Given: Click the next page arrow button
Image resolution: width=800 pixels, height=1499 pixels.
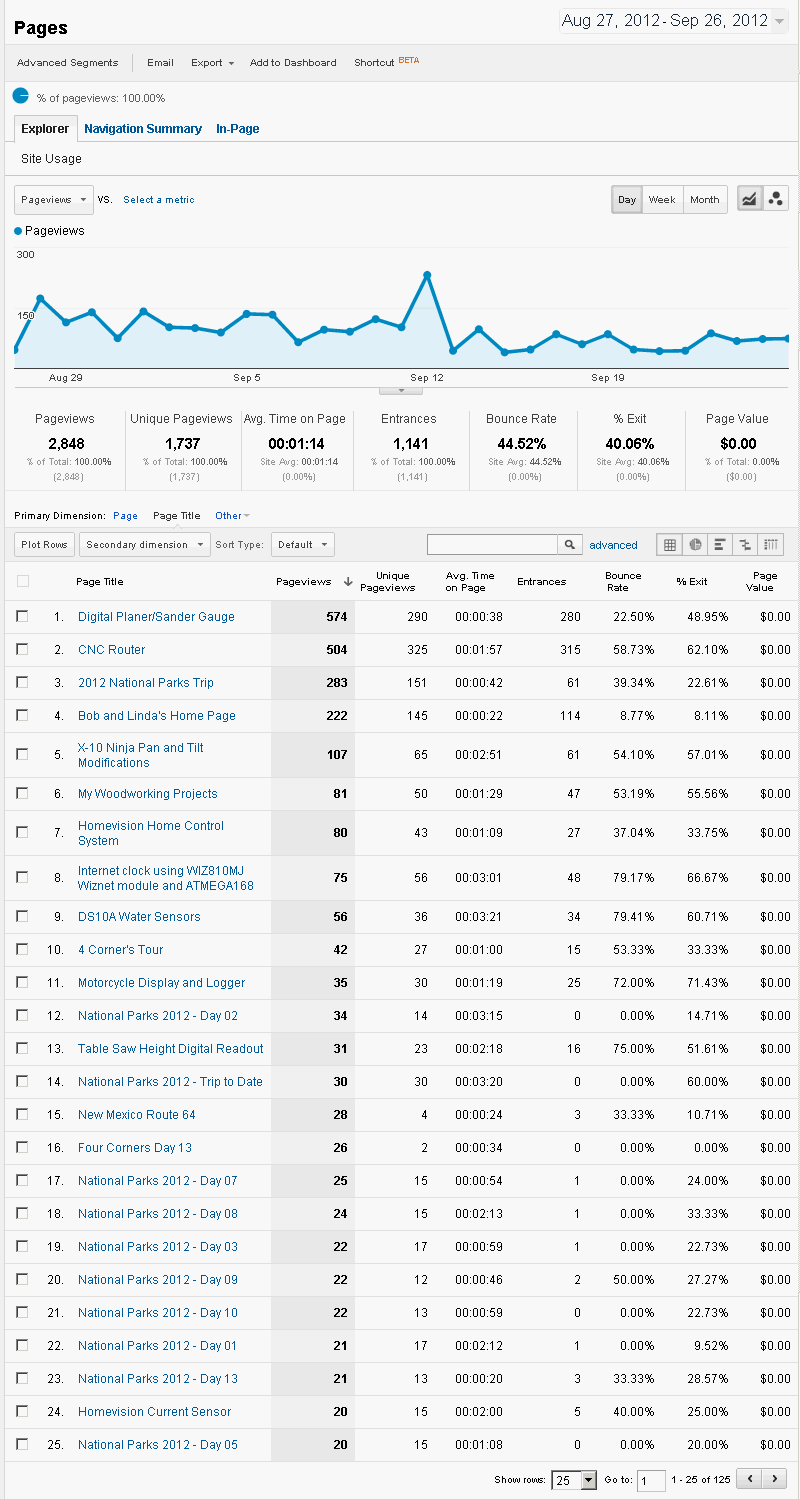Looking at the screenshot, I should 775,1478.
